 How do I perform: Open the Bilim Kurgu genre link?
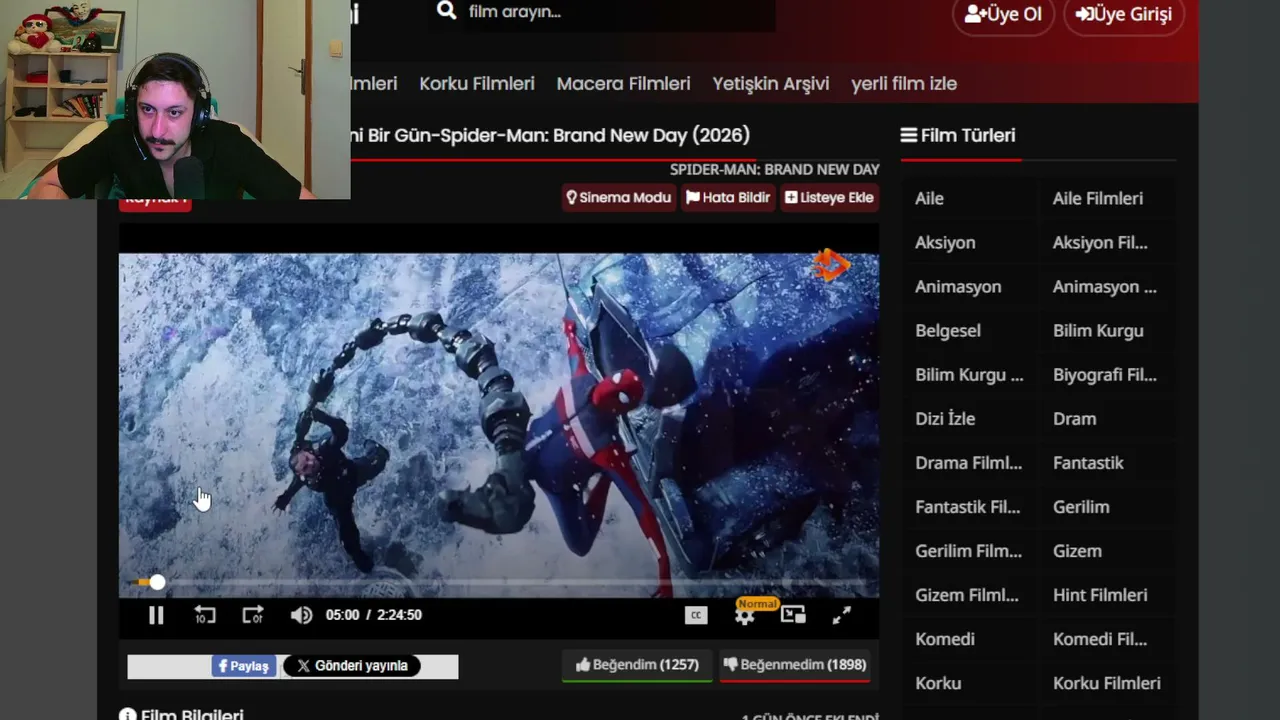tap(1098, 330)
